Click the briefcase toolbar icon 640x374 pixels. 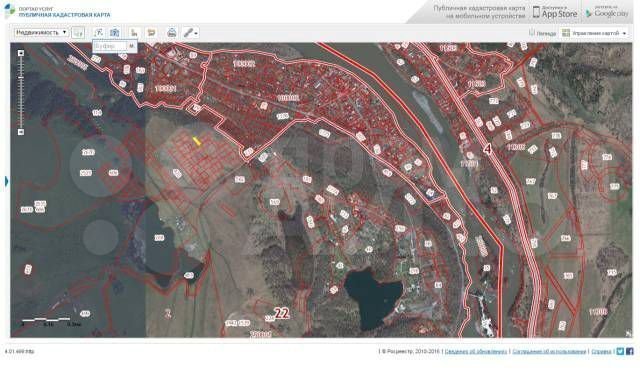115,33
